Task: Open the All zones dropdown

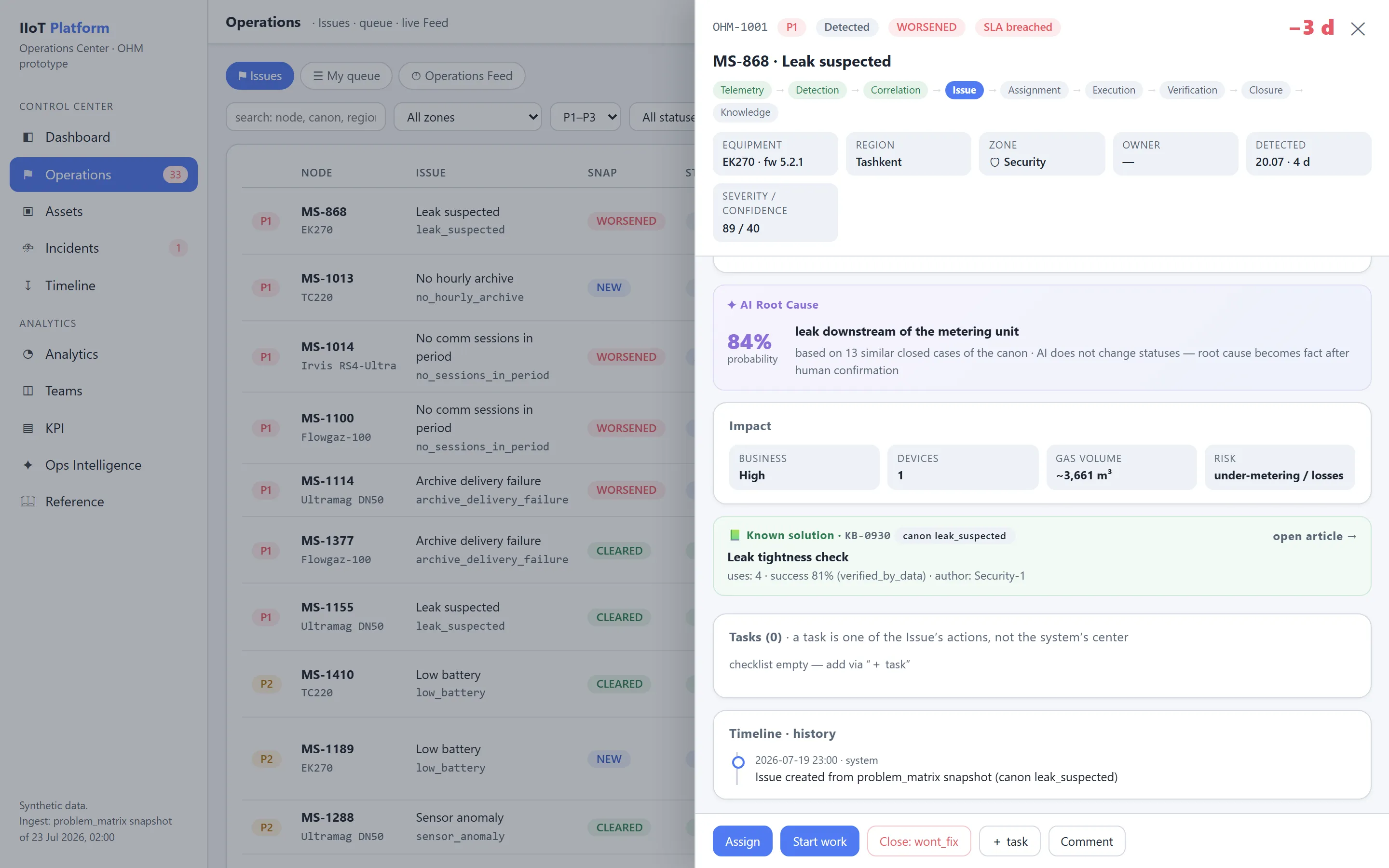Action: 468,117
